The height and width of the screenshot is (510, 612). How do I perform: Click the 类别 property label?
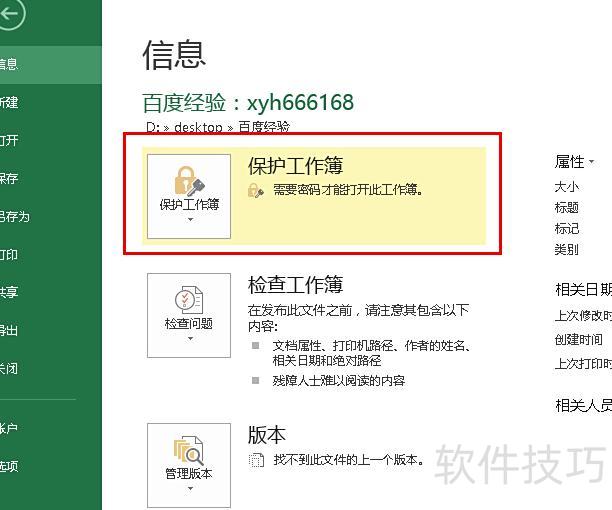pyautogui.click(x=566, y=249)
